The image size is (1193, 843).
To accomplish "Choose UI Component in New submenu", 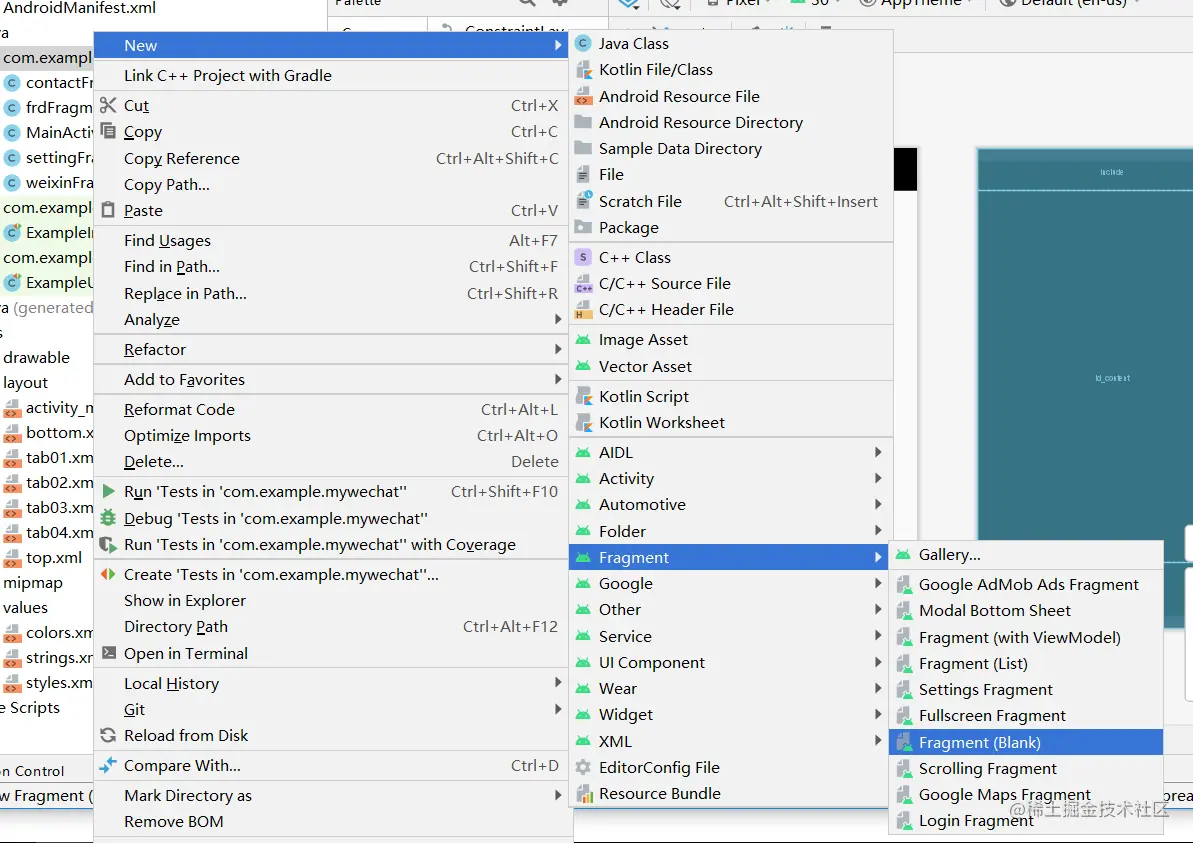I will point(730,662).
